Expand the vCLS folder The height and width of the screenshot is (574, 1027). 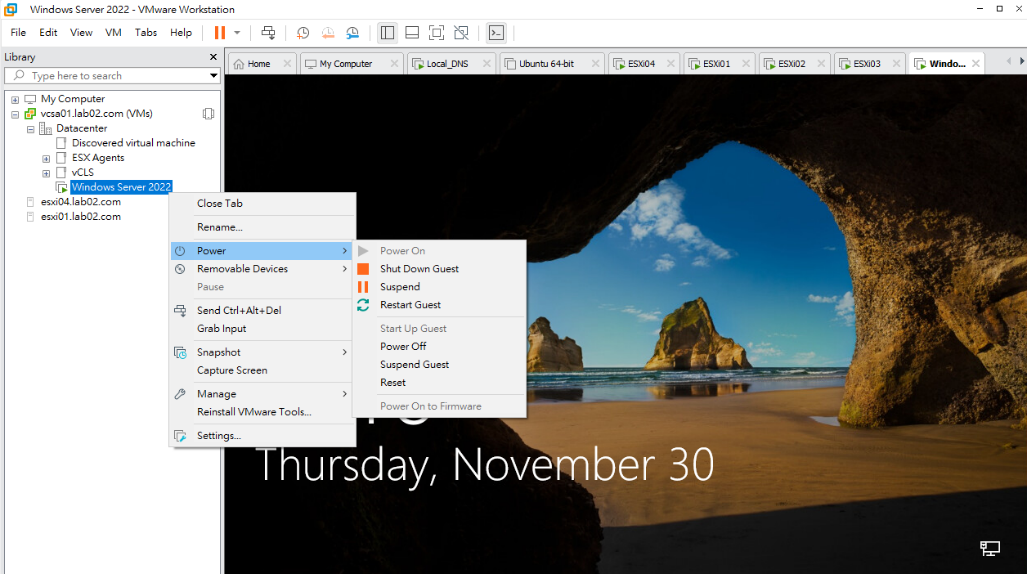point(46,174)
